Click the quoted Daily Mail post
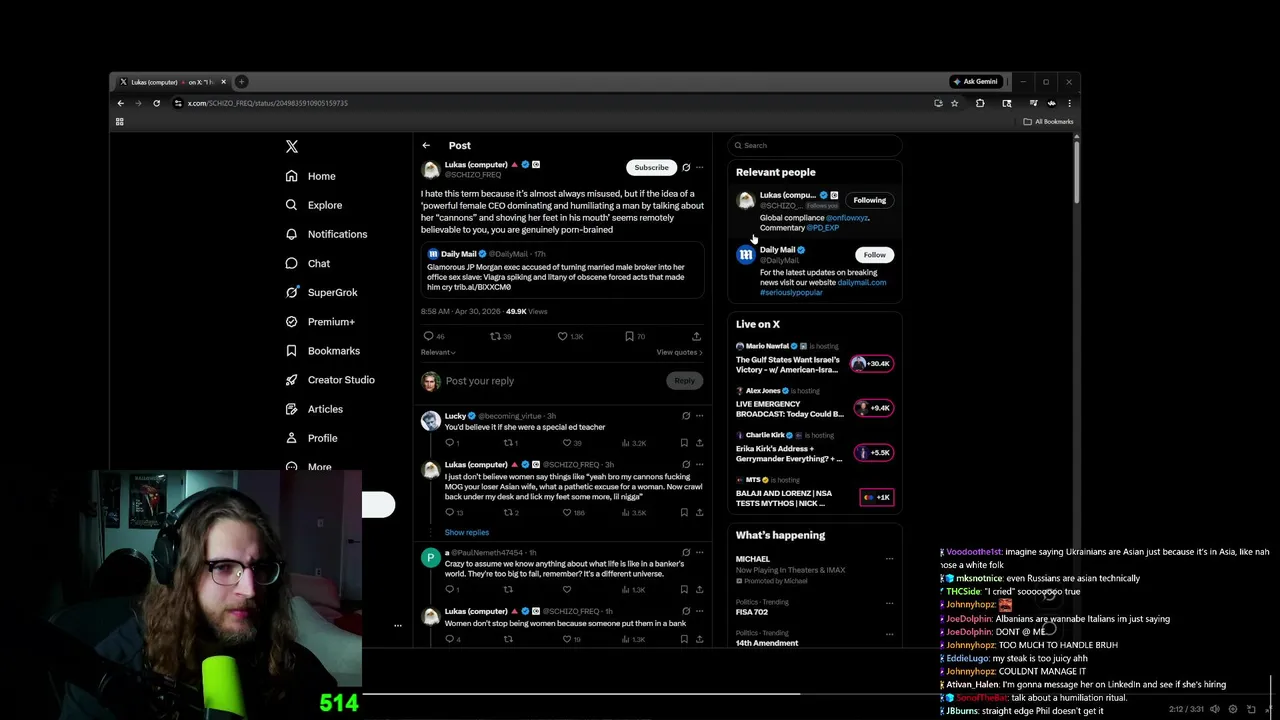Screen dimensions: 1280x720 click(563, 271)
